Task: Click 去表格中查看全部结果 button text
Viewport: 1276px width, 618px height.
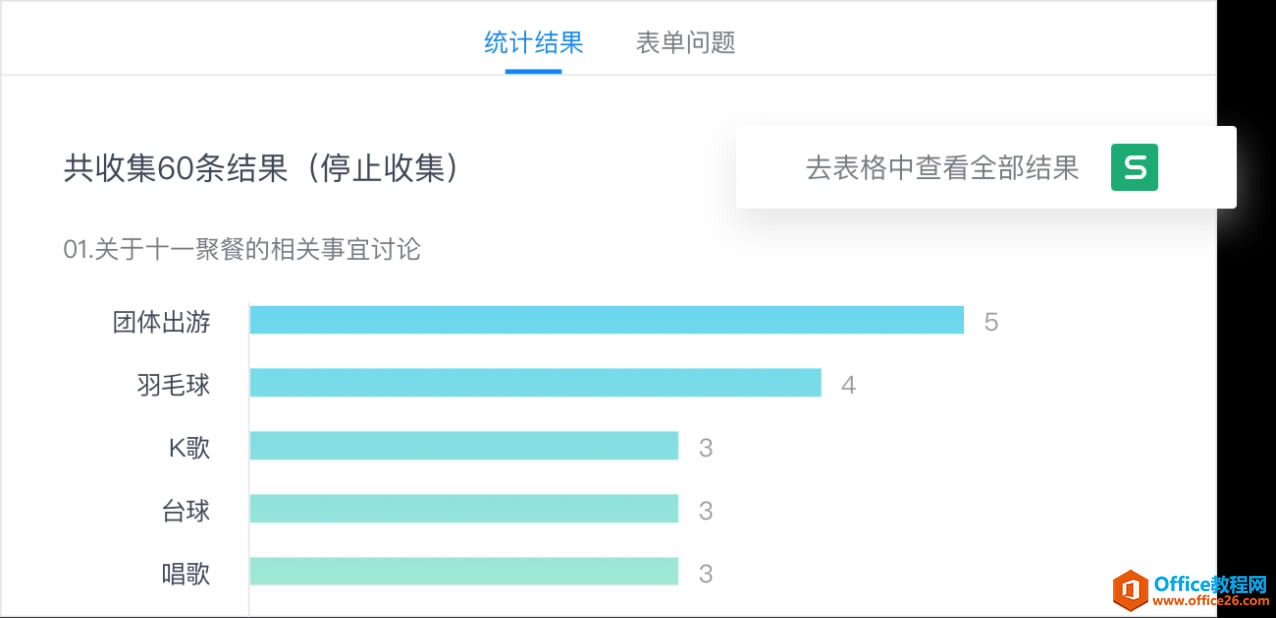Action: [x=942, y=168]
